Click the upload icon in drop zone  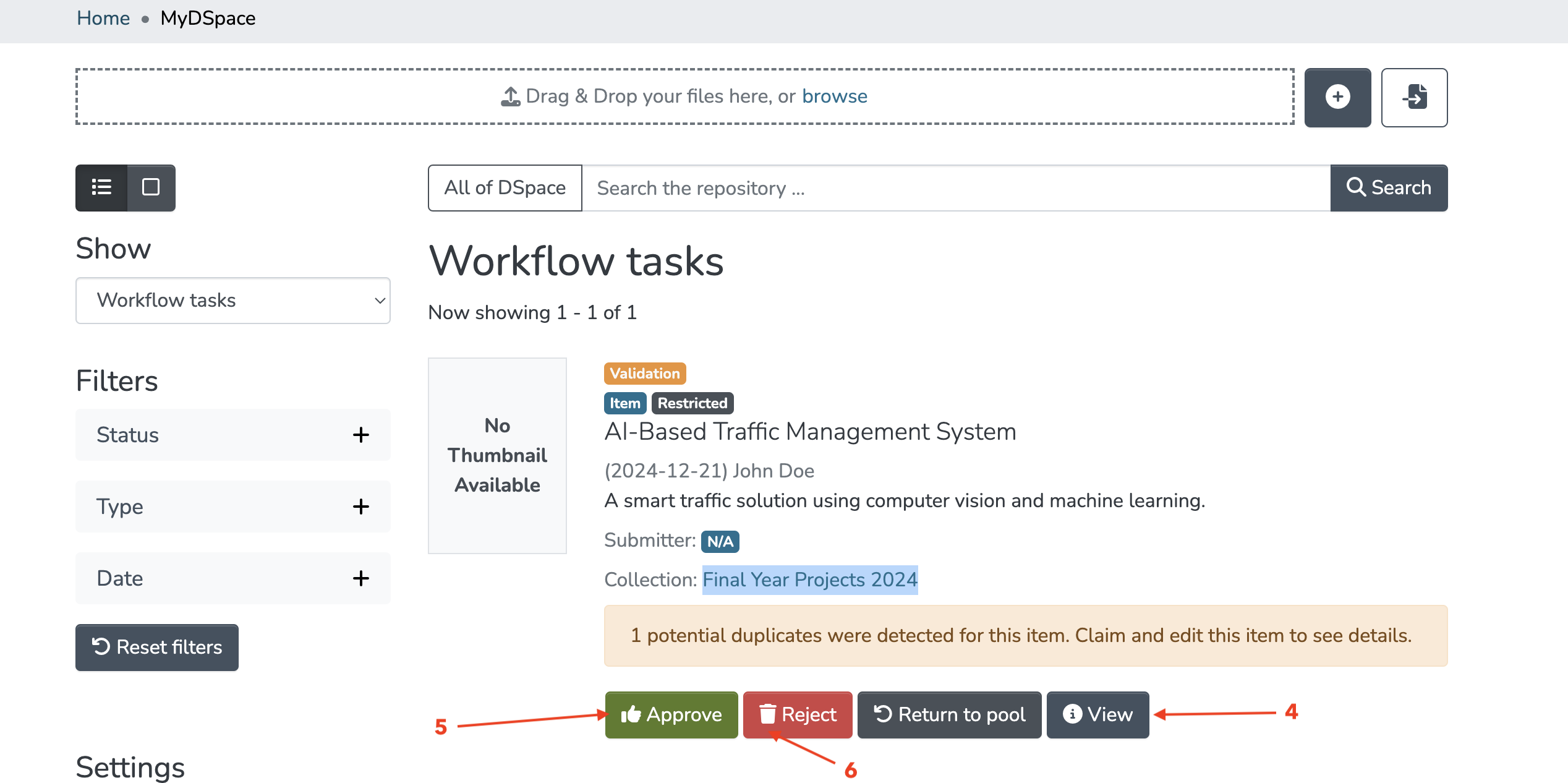click(x=510, y=96)
